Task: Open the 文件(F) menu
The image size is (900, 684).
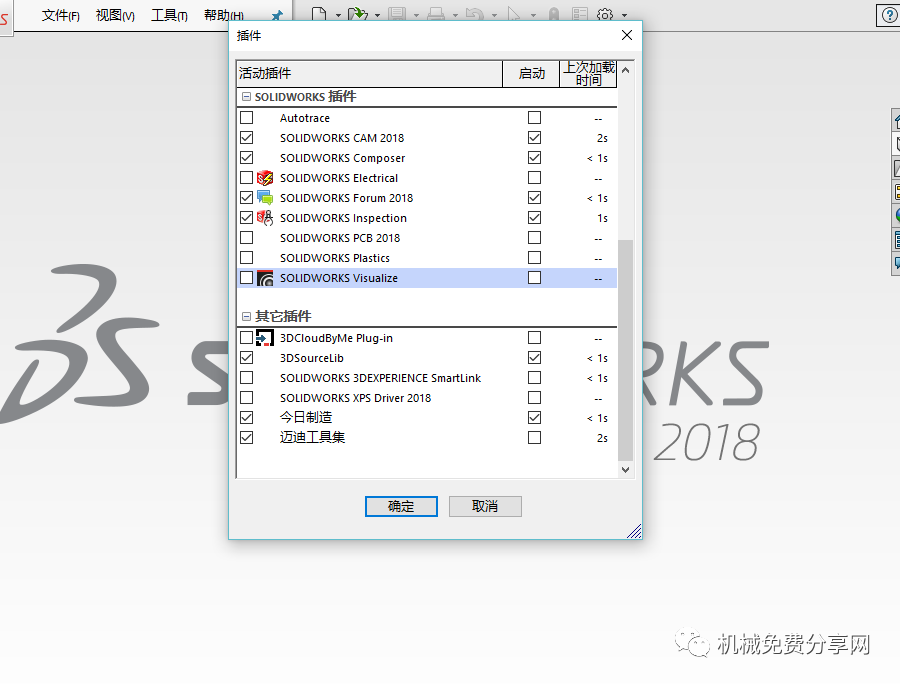Action: [x=60, y=15]
